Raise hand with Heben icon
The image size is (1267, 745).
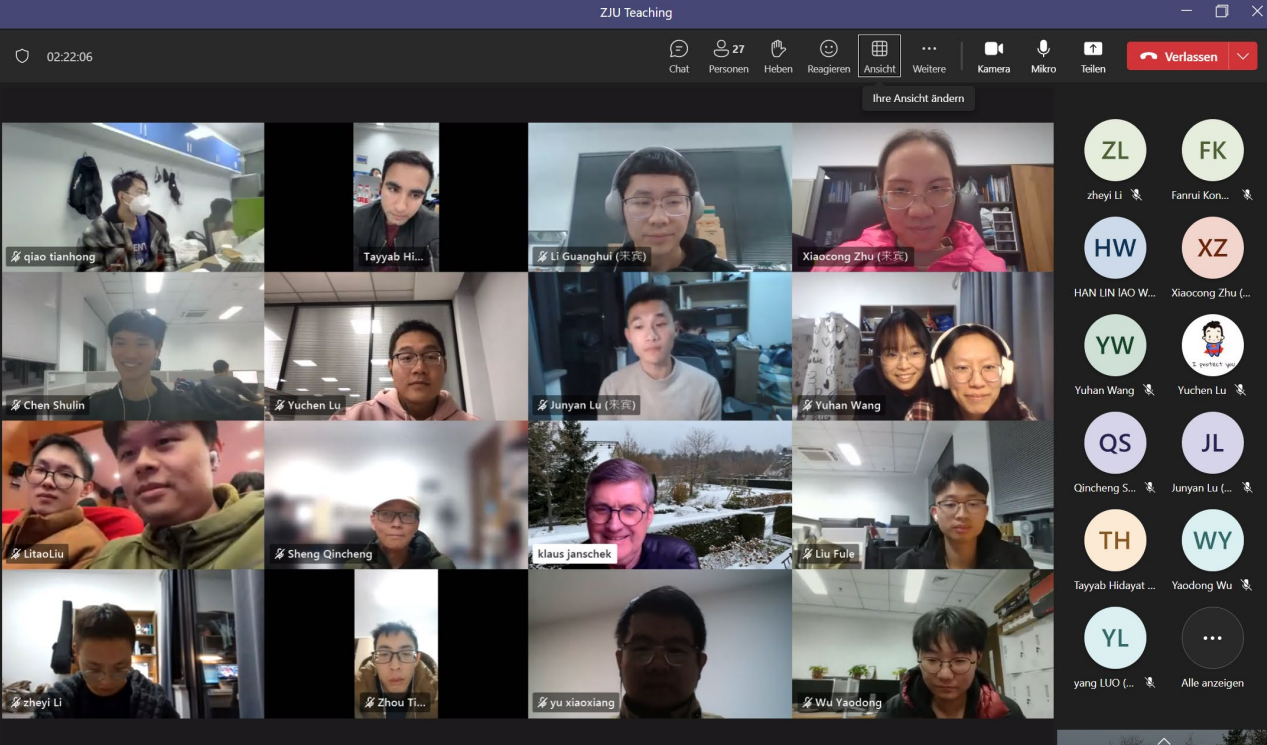pyautogui.click(x=778, y=56)
